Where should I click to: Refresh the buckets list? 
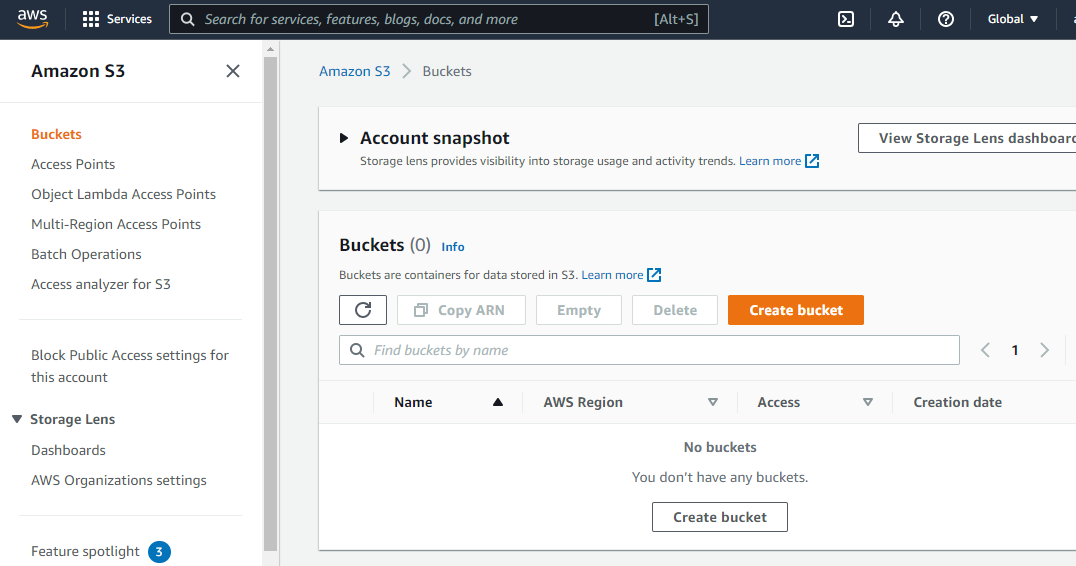point(363,310)
